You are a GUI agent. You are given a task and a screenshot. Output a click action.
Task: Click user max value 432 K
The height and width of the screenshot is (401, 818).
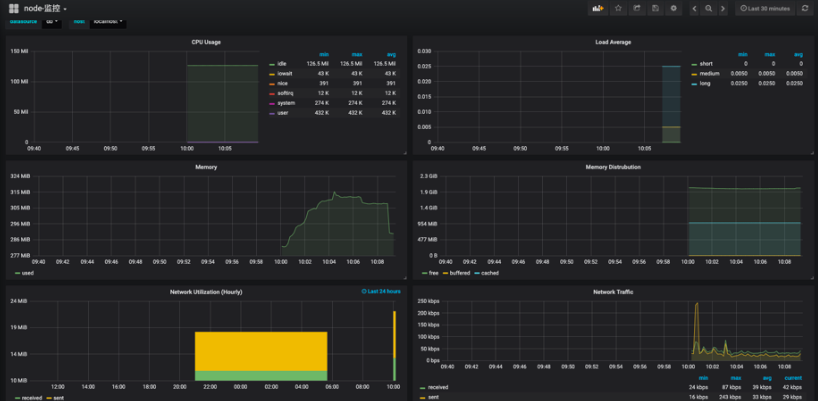356,113
